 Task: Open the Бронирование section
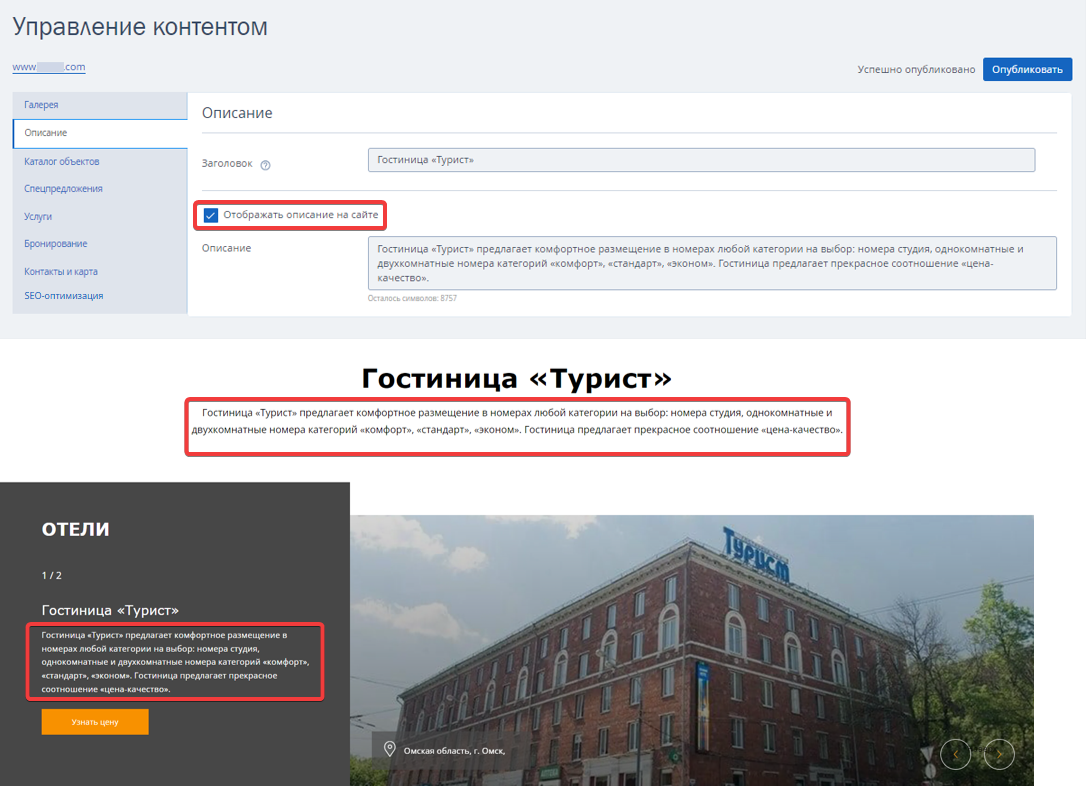pos(55,243)
